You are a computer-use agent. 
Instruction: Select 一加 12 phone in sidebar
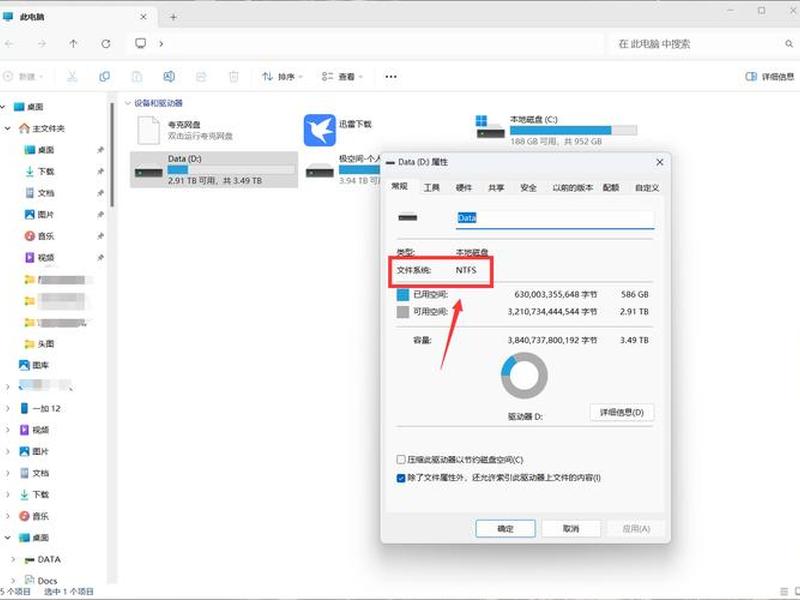coord(40,408)
